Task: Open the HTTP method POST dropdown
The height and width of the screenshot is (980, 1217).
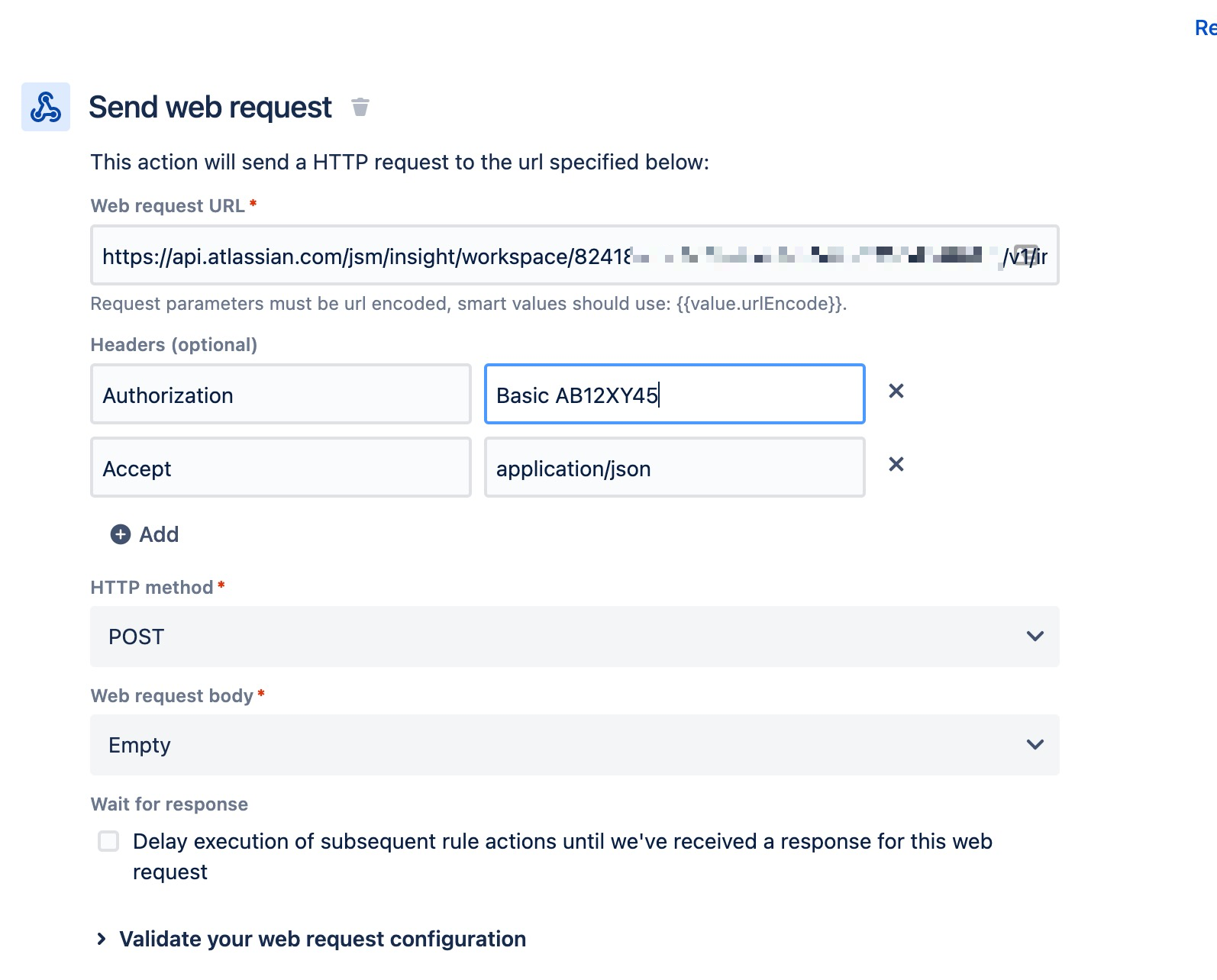Action: [574, 637]
